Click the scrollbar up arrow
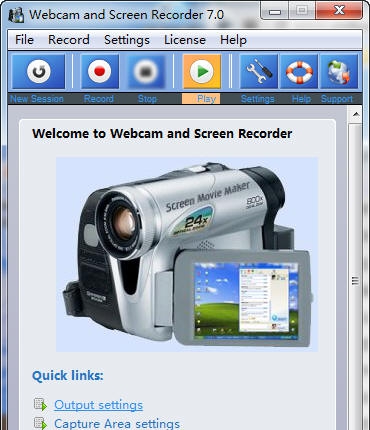The width and height of the screenshot is (370, 430). coord(356,115)
